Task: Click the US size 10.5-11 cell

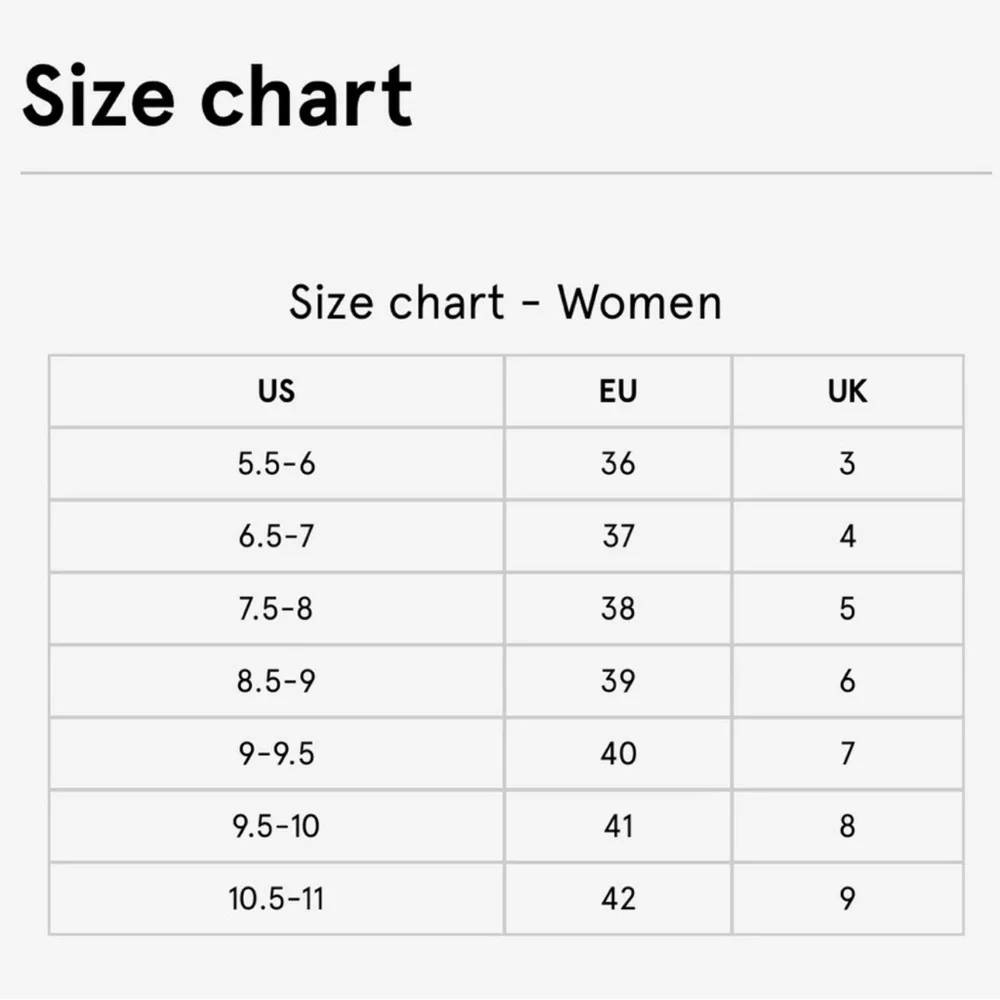Action: click(276, 899)
